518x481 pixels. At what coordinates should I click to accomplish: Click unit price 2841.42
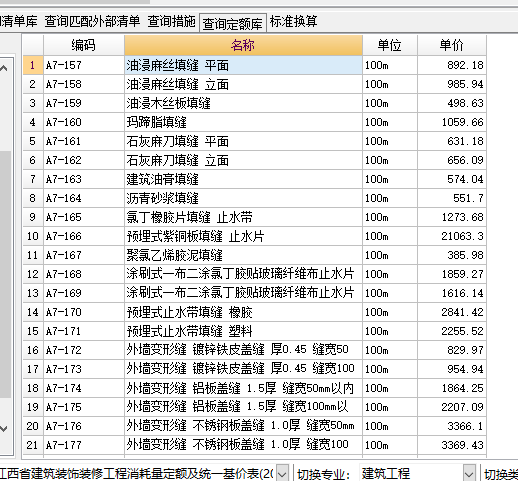462,312
